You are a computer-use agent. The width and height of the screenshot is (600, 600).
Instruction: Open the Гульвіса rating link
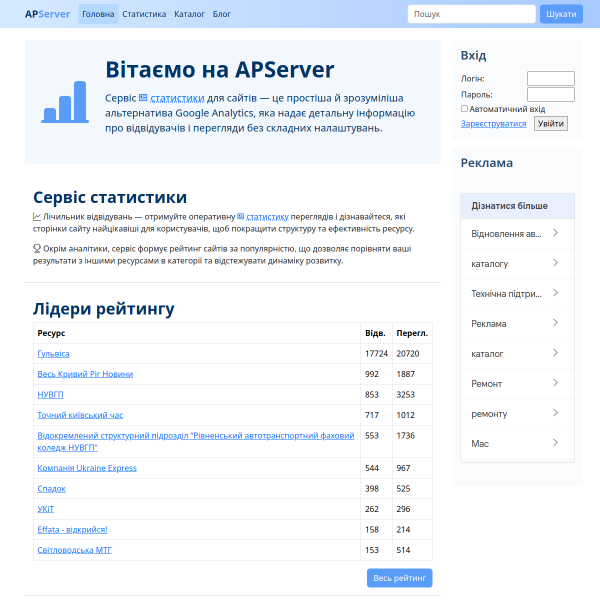(x=54, y=354)
